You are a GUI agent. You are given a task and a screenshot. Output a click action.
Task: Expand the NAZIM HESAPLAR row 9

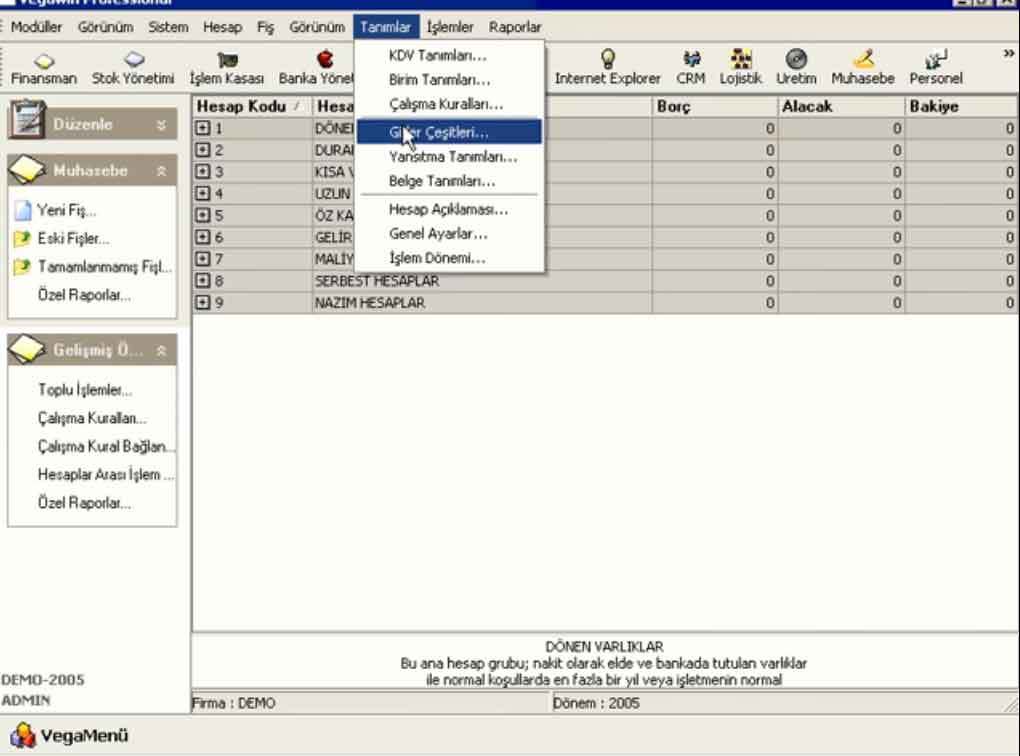pyautogui.click(x=203, y=303)
